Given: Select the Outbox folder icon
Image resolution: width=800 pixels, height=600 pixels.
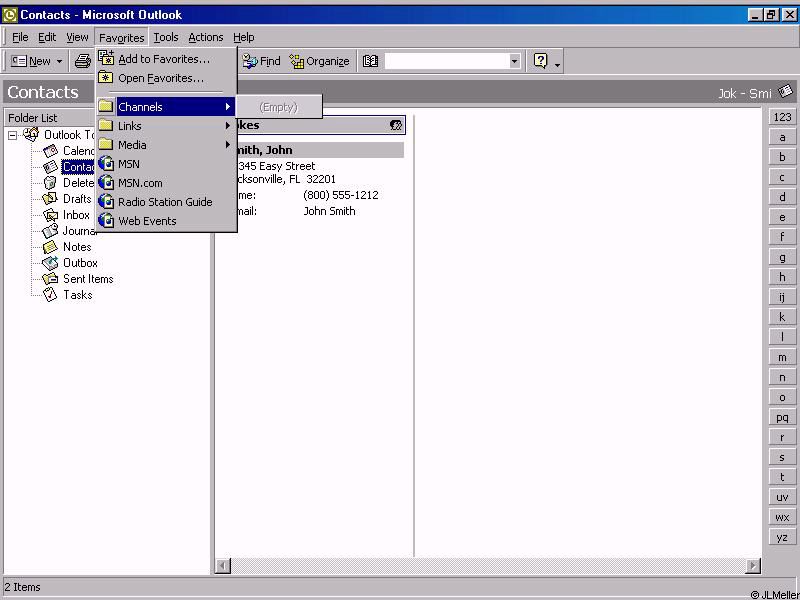Looking at the screenshot, I should coord(50,263).
